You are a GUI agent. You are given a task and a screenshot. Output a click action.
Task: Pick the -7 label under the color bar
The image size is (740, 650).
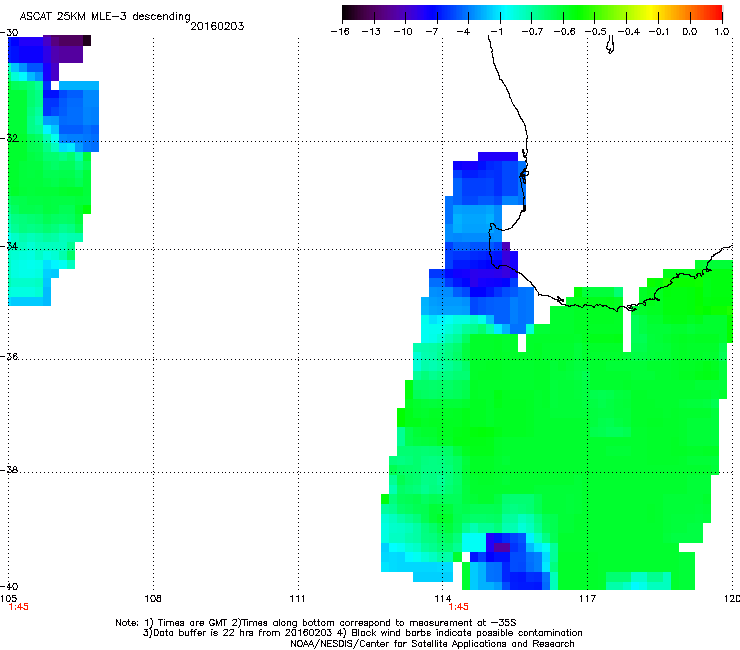click(432, 32)
